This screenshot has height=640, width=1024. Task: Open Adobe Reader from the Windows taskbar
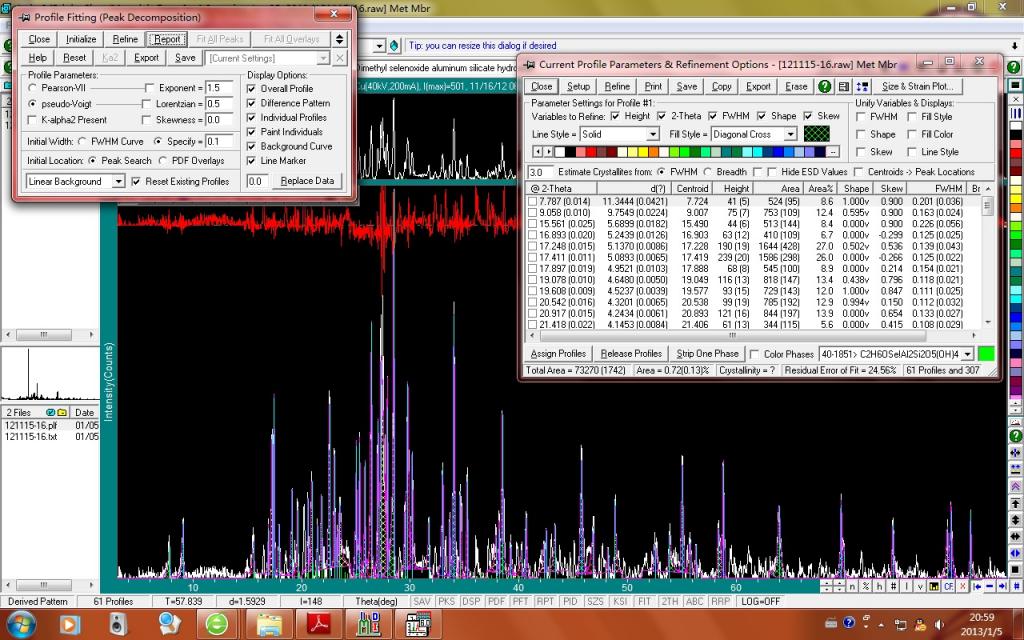pyautogui.click(x=317, y=625)
